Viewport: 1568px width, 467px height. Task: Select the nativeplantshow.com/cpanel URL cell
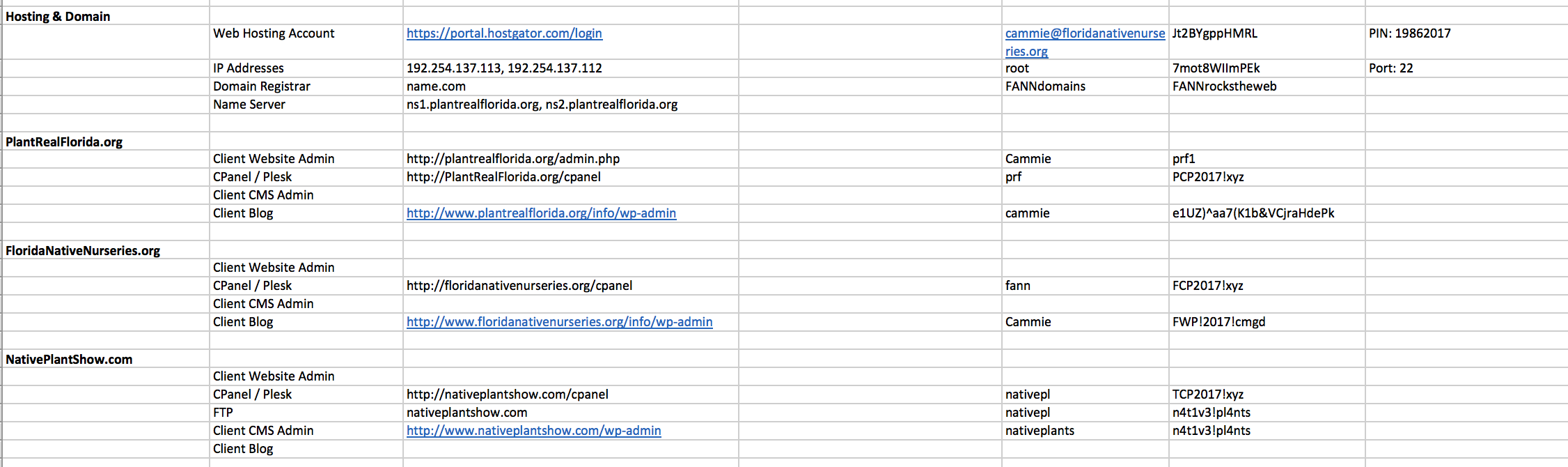coord(508,395)
